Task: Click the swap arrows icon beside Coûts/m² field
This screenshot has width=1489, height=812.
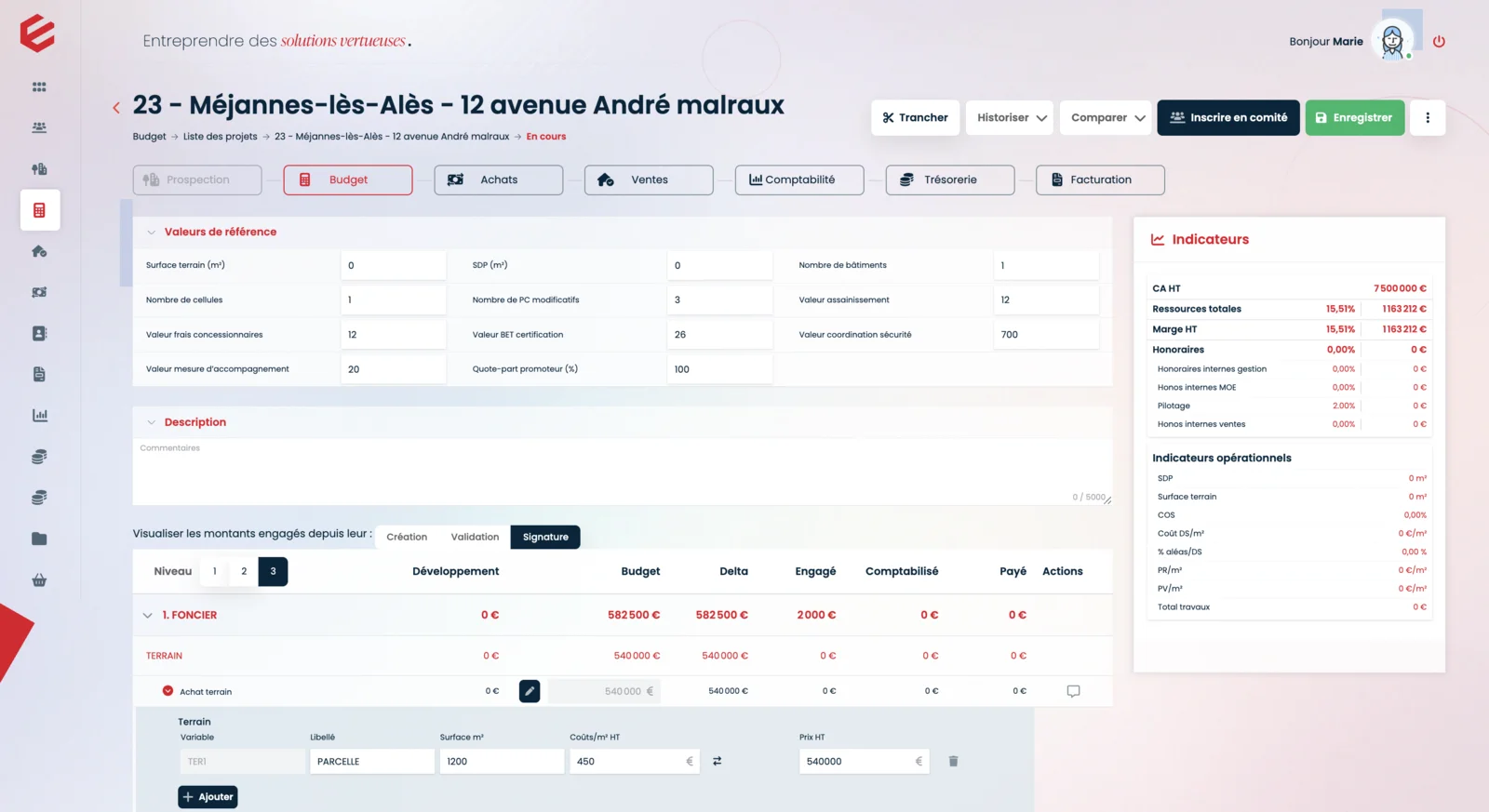Action: (717, 761)
